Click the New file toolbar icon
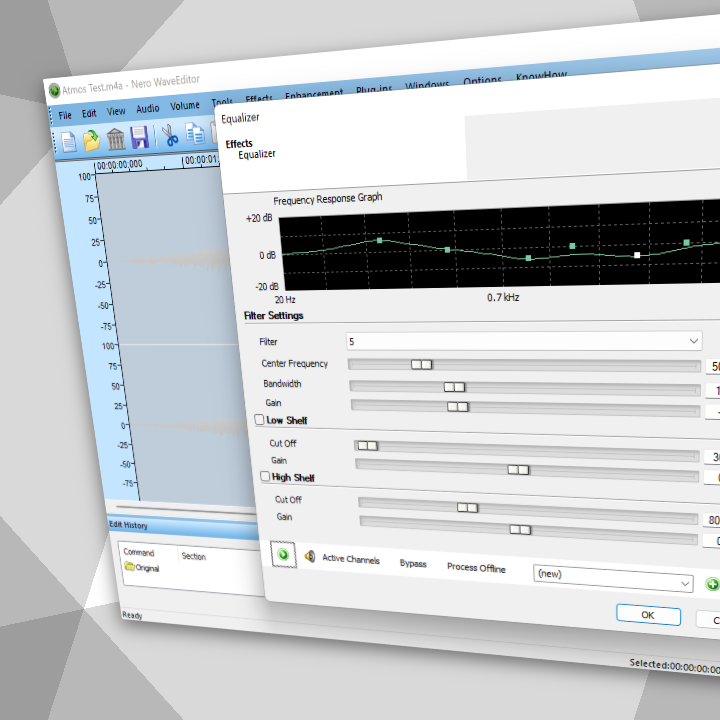The image size is (720, 720). 69,141
